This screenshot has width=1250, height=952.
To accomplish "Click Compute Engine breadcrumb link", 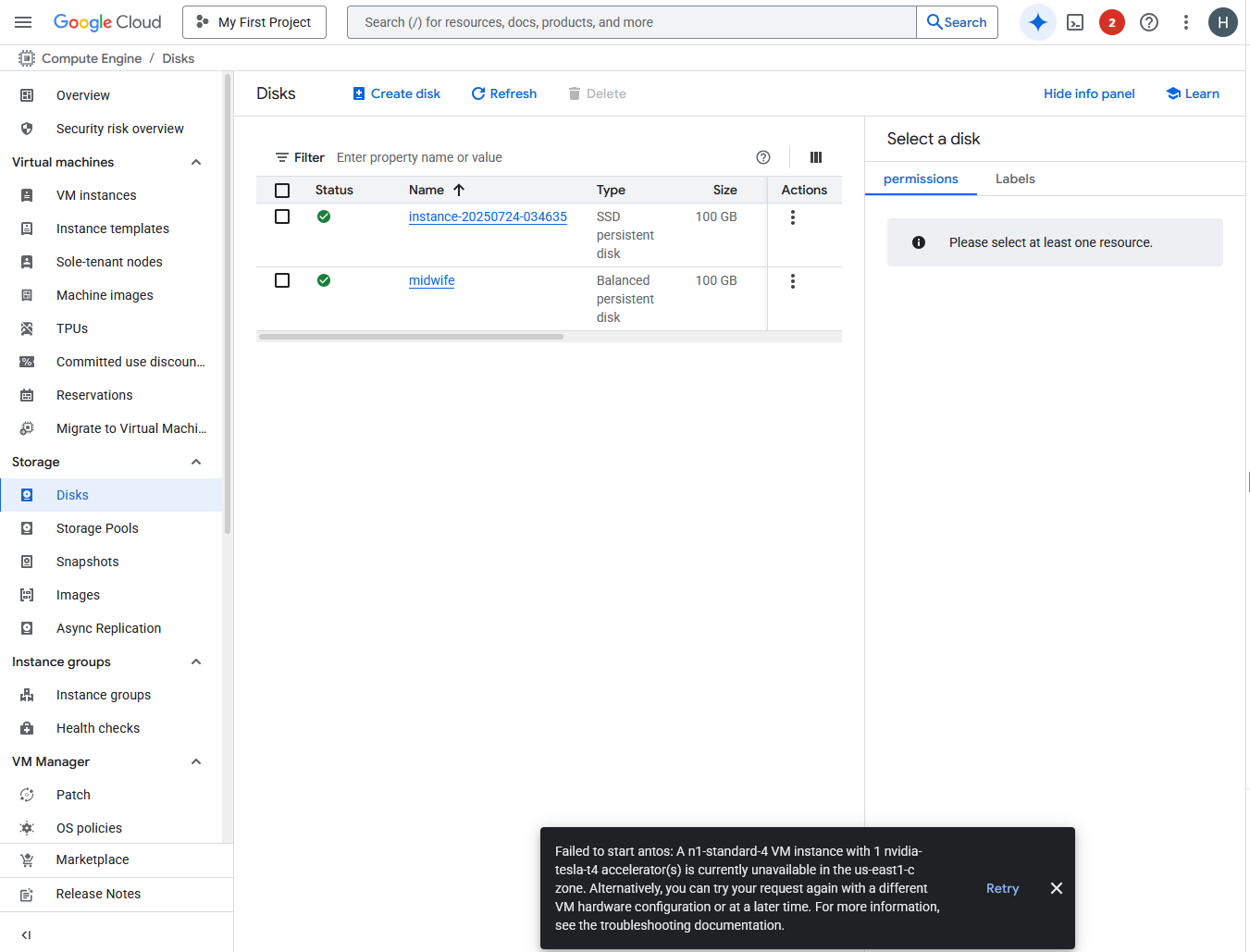I will [x=92, y=58].
